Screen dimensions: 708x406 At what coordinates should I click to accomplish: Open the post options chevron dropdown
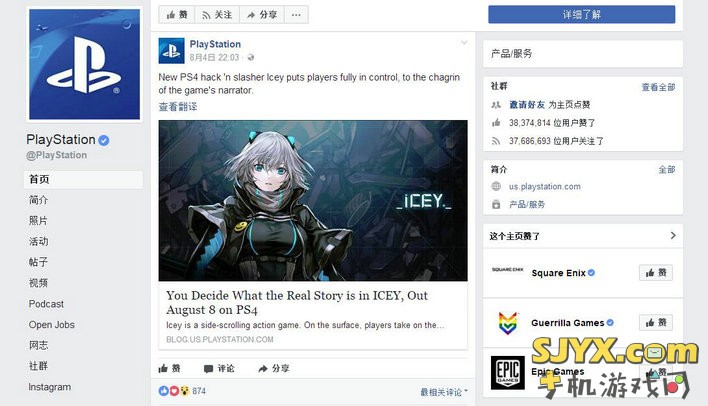464,43
